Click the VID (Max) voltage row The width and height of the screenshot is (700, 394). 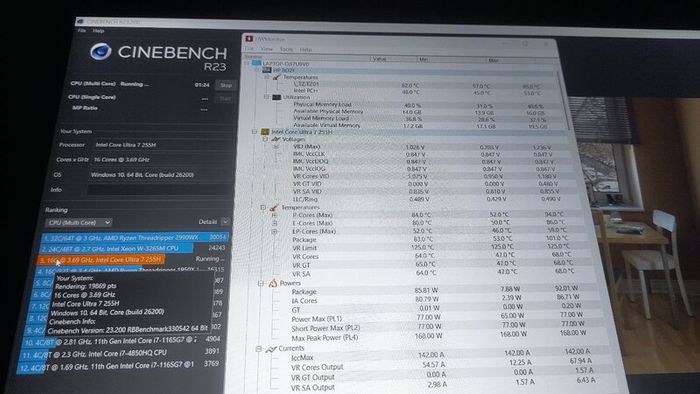pos(422,147)
